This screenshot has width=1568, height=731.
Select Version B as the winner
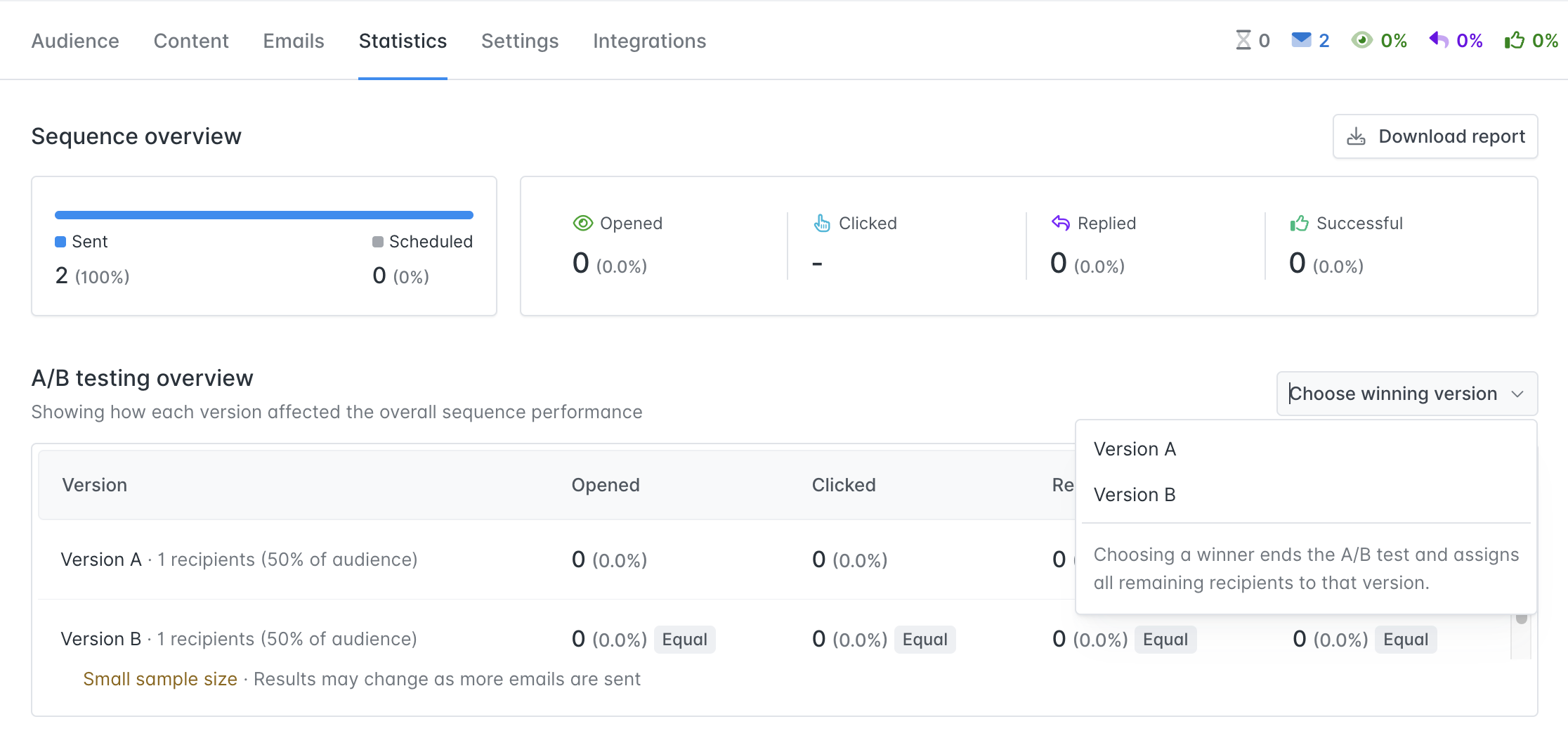coord(1135,495)
